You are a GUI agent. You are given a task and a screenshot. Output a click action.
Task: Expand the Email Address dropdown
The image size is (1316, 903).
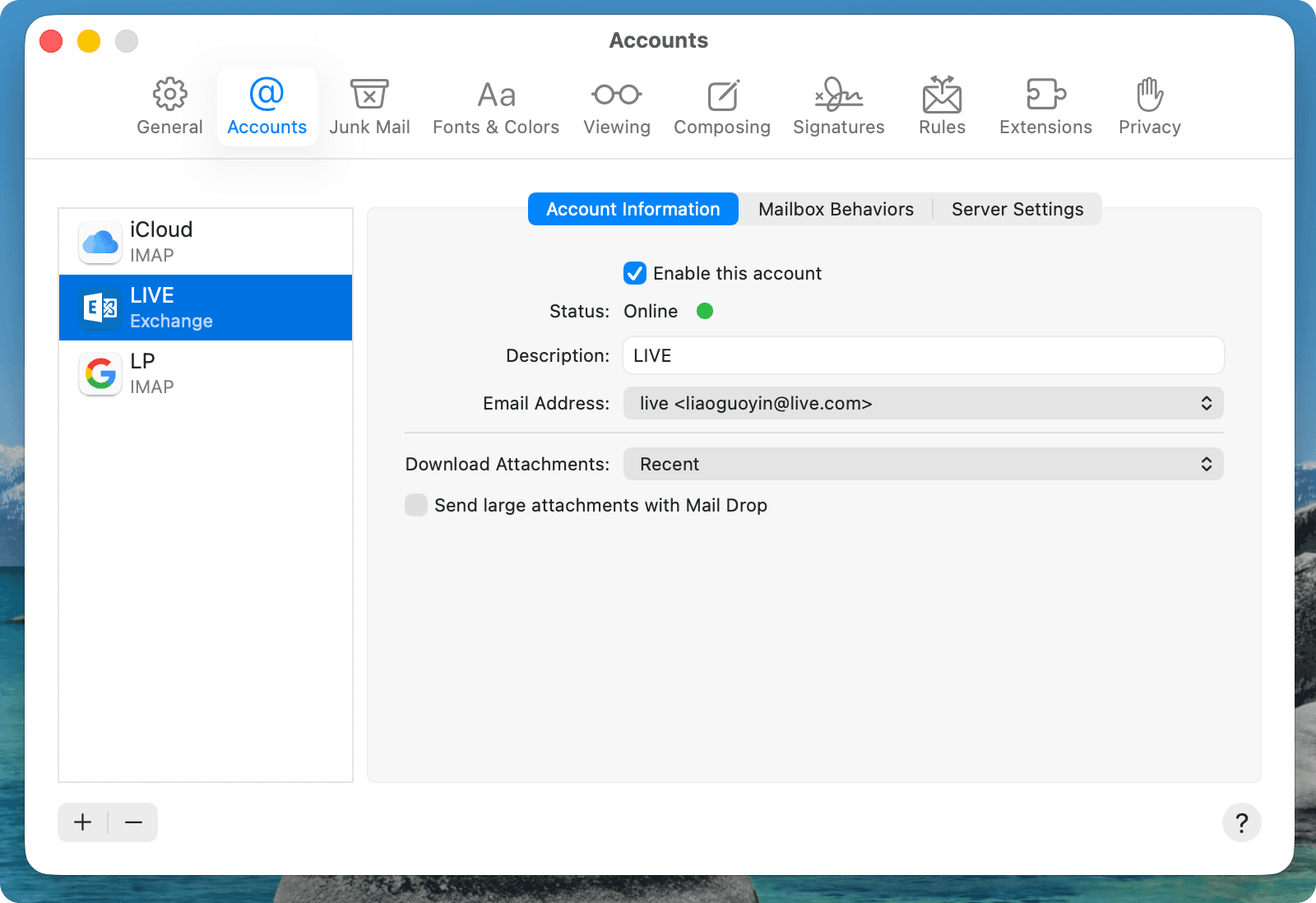coord(923,403)
